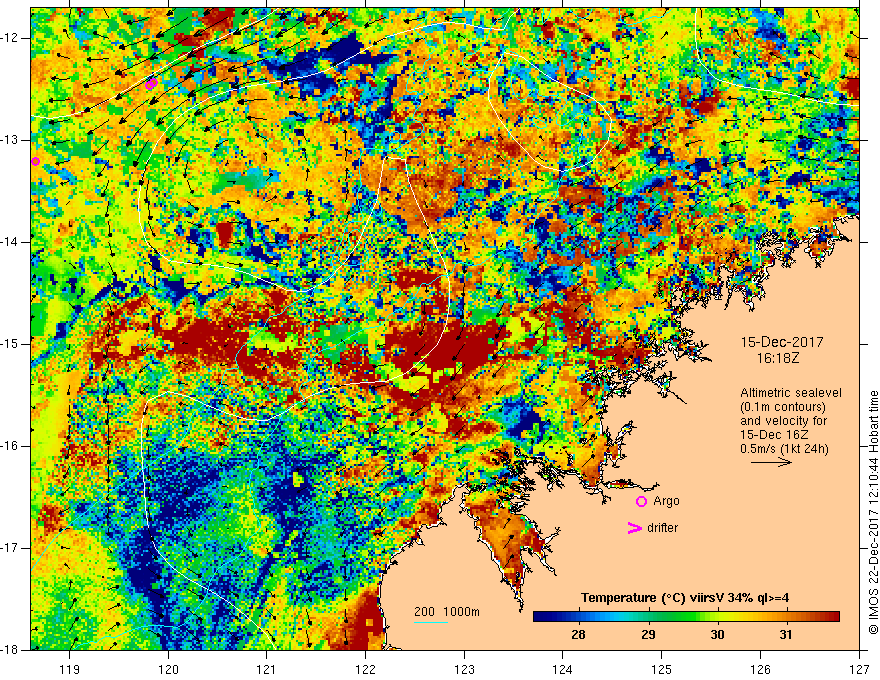The height and width of the screenshot is (680, 880).
Task: Click the longitude label 124
Action: click(x=563, y=669)
